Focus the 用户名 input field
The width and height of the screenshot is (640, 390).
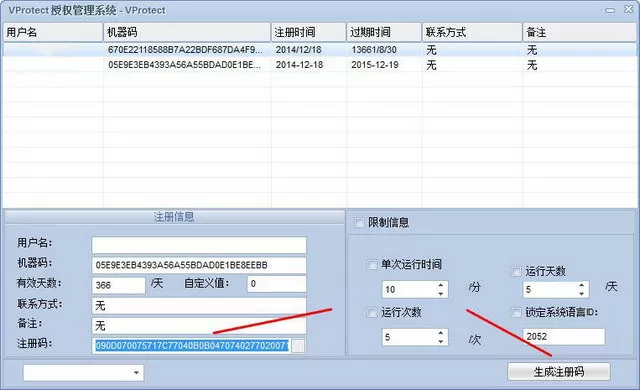click(199, 245)
